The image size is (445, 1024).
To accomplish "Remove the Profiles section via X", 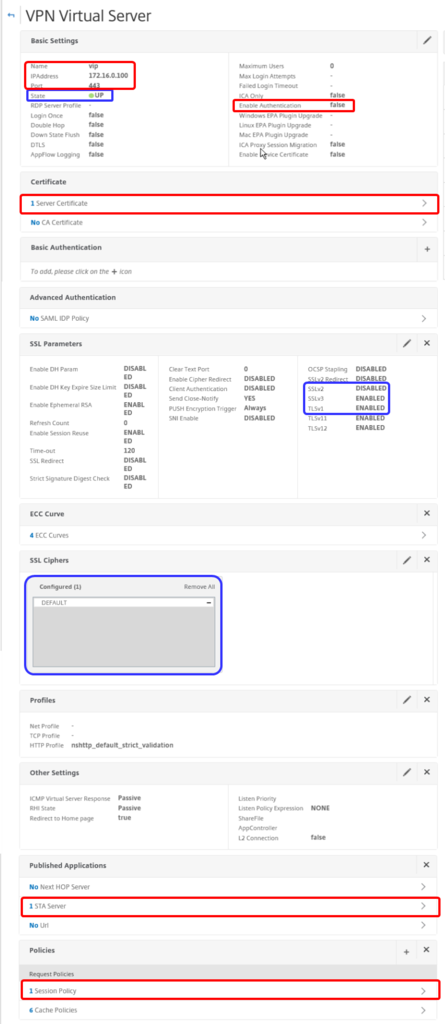I will click(x=427, y=699).
